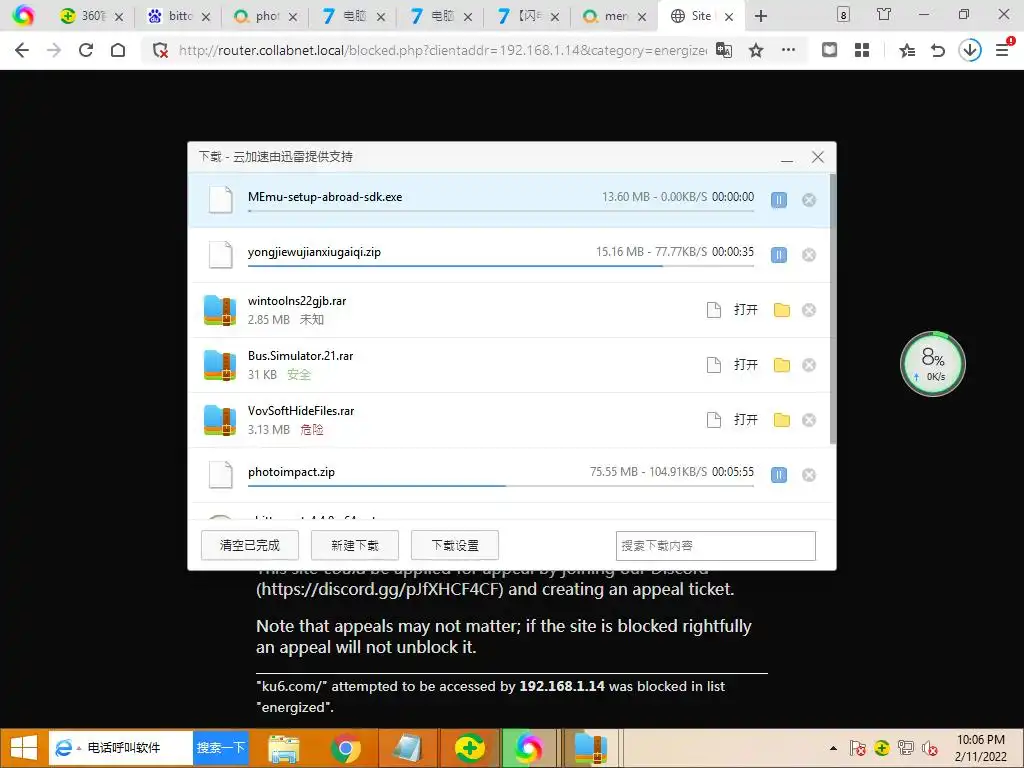Click the address bar URL field
Image resolution: width=1024 pixels, height=768 pixels.
click(x=442, y=50)
